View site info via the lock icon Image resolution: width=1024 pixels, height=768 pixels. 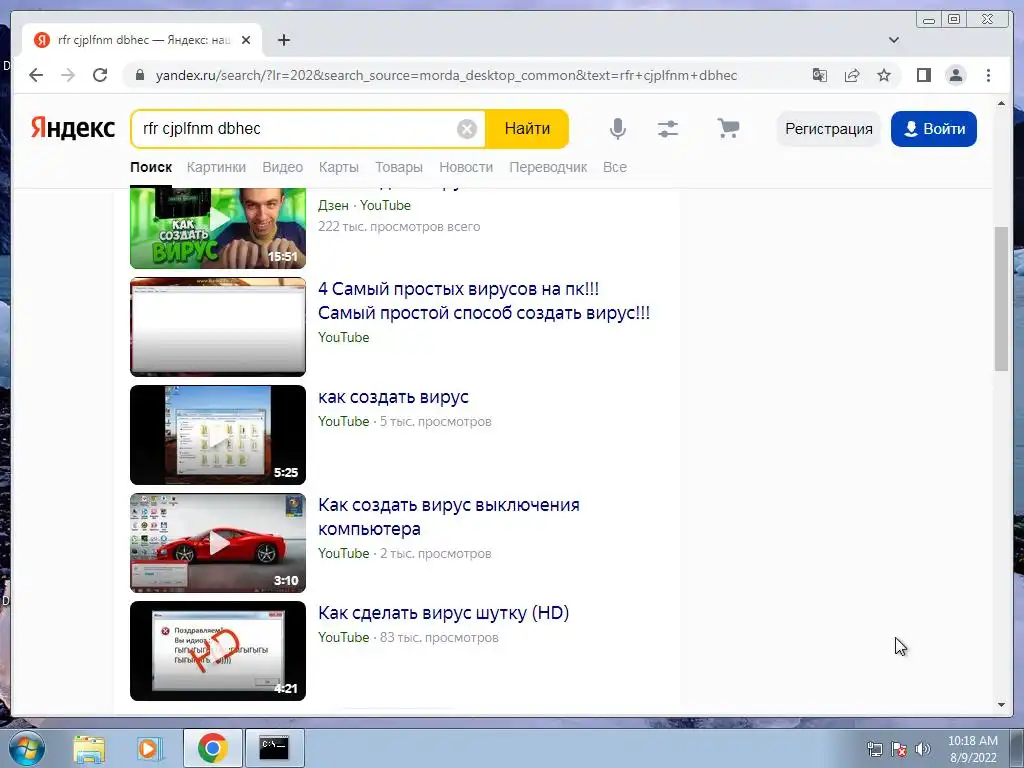[139, 75]
